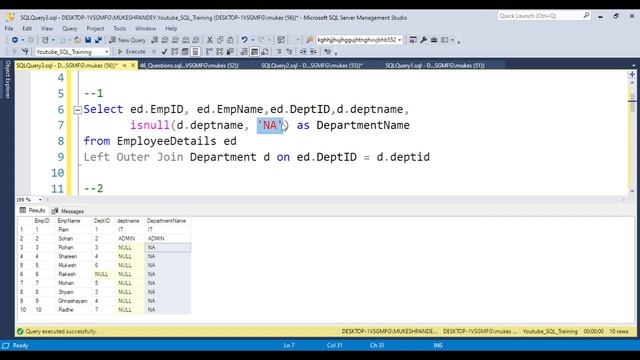This screenshot has height=360, width=640.
Task: Toggle Include Live Query Statistics icon
Action: (220, 52)
